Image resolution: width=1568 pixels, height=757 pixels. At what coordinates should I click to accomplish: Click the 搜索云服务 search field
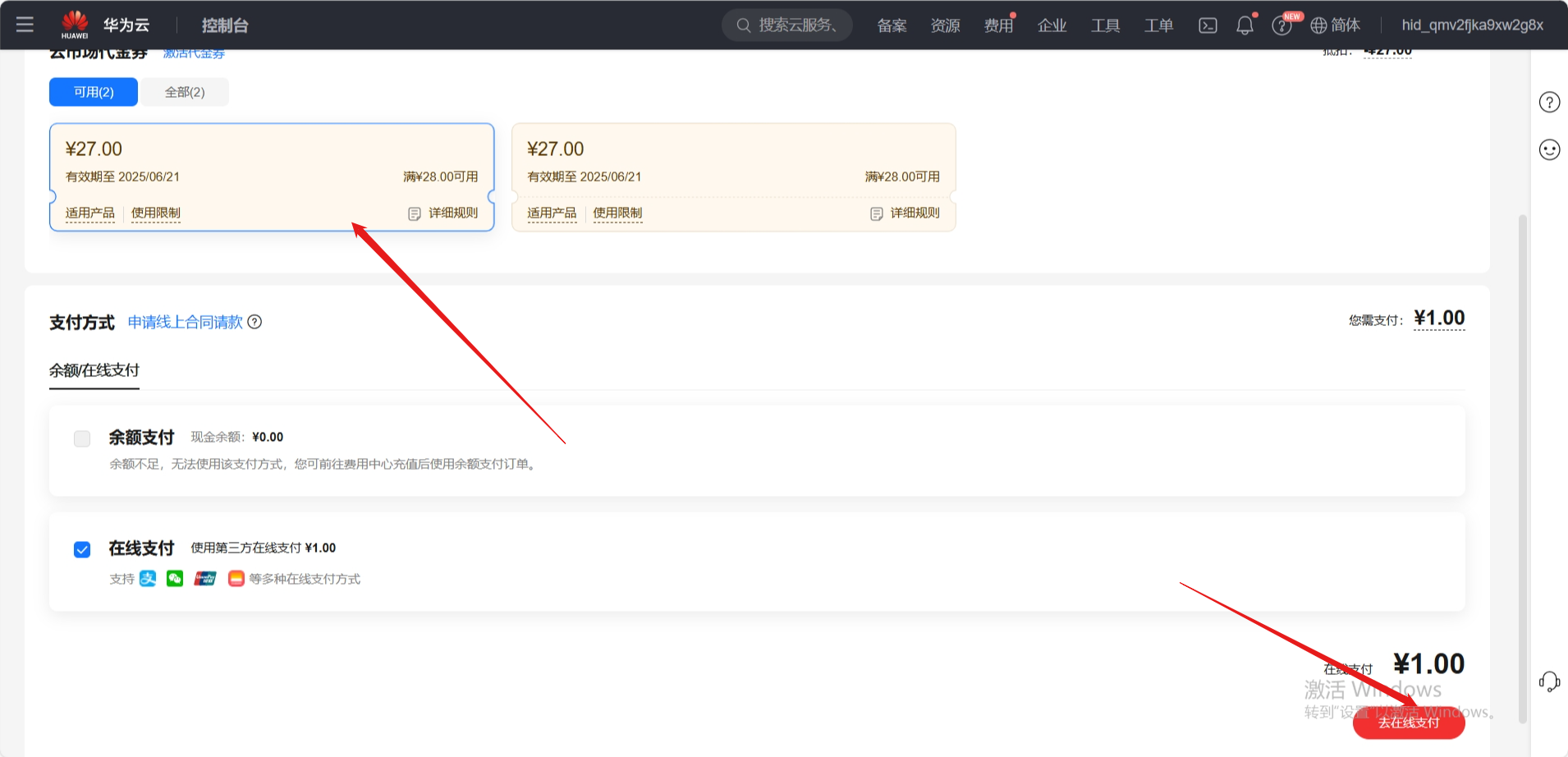pos(786,25)
